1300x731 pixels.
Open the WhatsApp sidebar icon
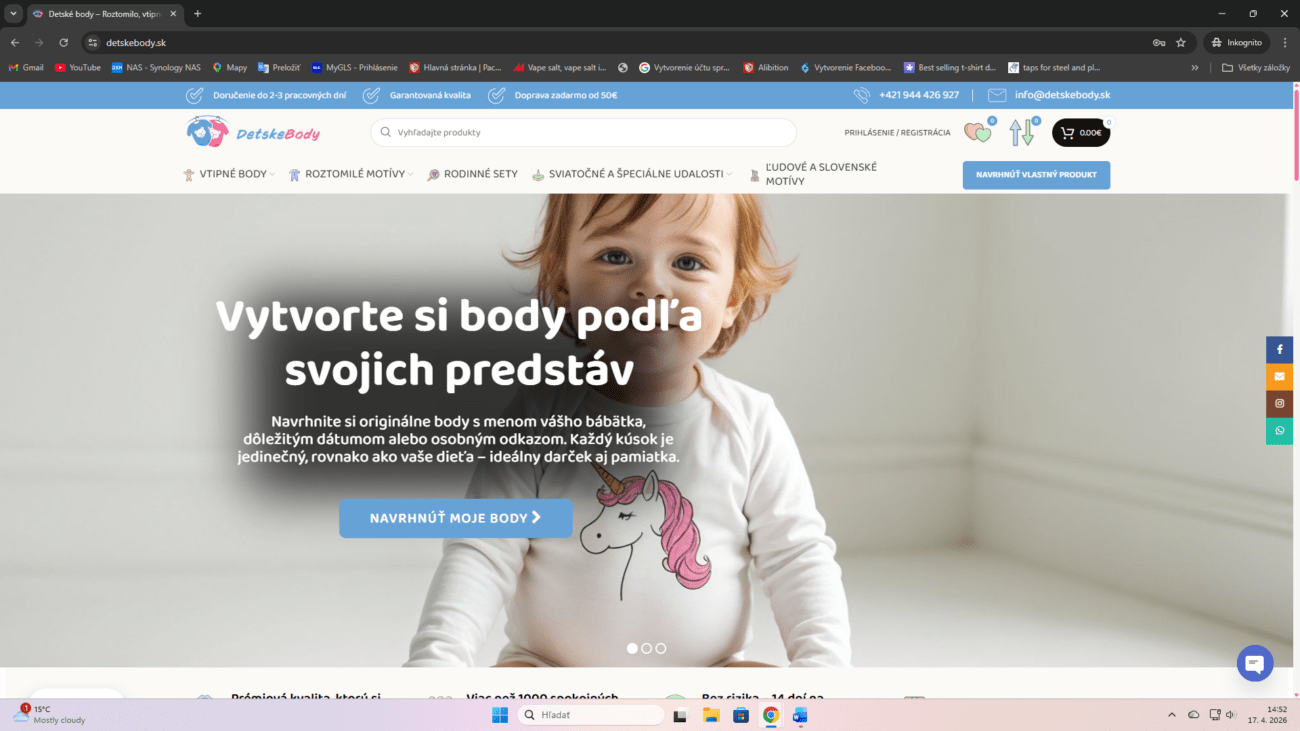(x=1279, y=431)
